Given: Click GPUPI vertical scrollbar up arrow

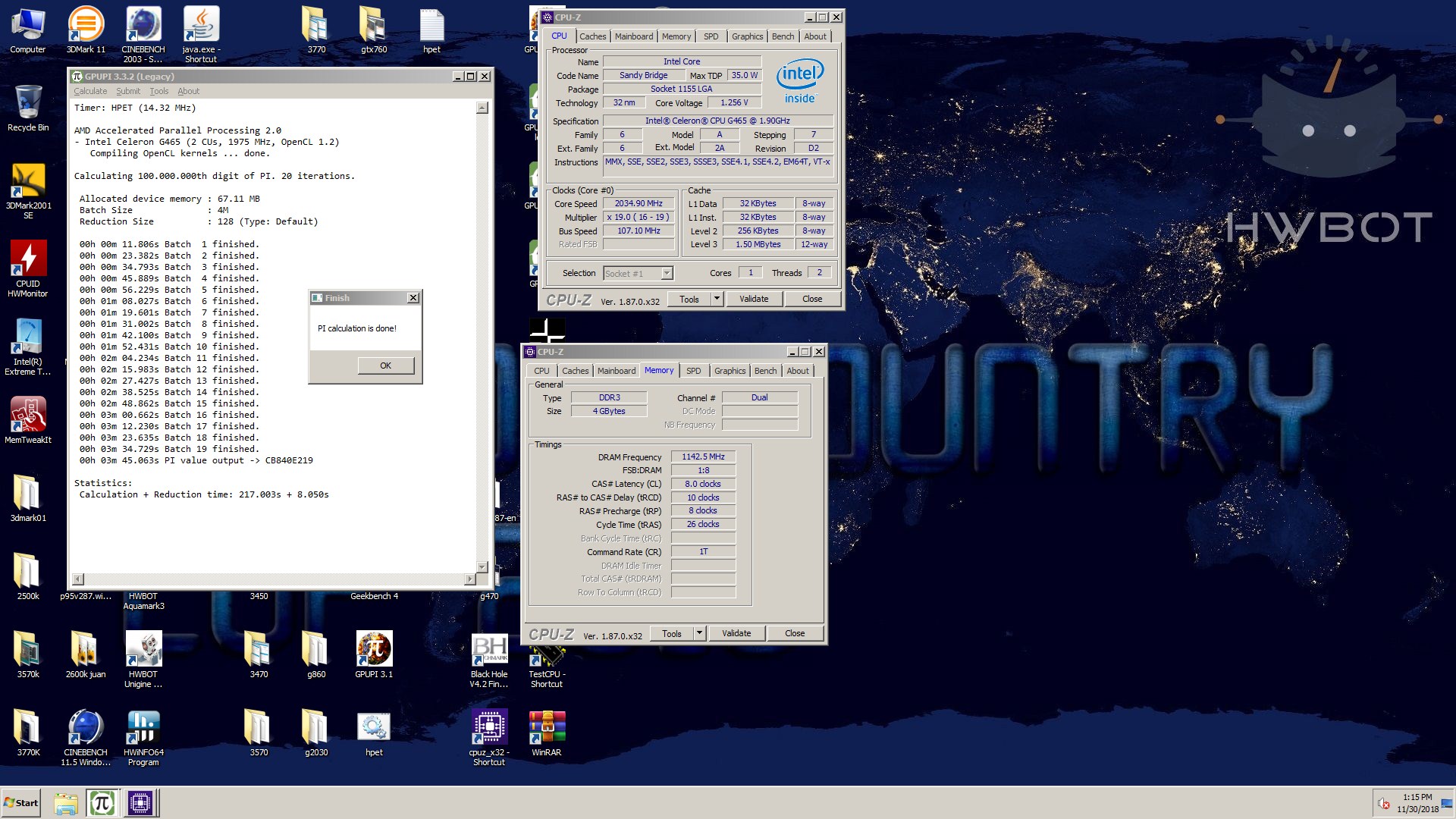Looking at the screenshot, I should click(482, 108).
